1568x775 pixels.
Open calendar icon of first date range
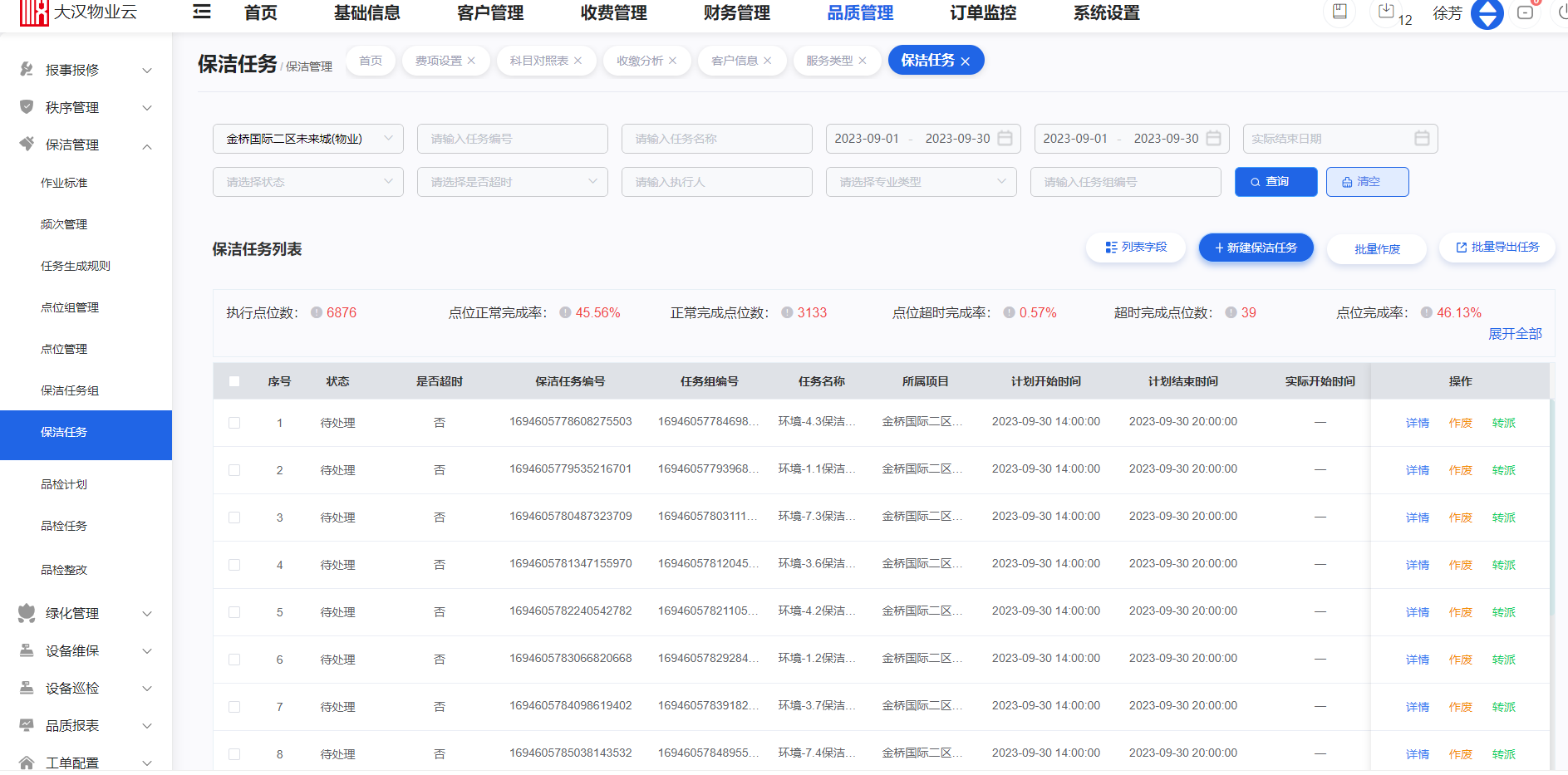point(1005,138)
